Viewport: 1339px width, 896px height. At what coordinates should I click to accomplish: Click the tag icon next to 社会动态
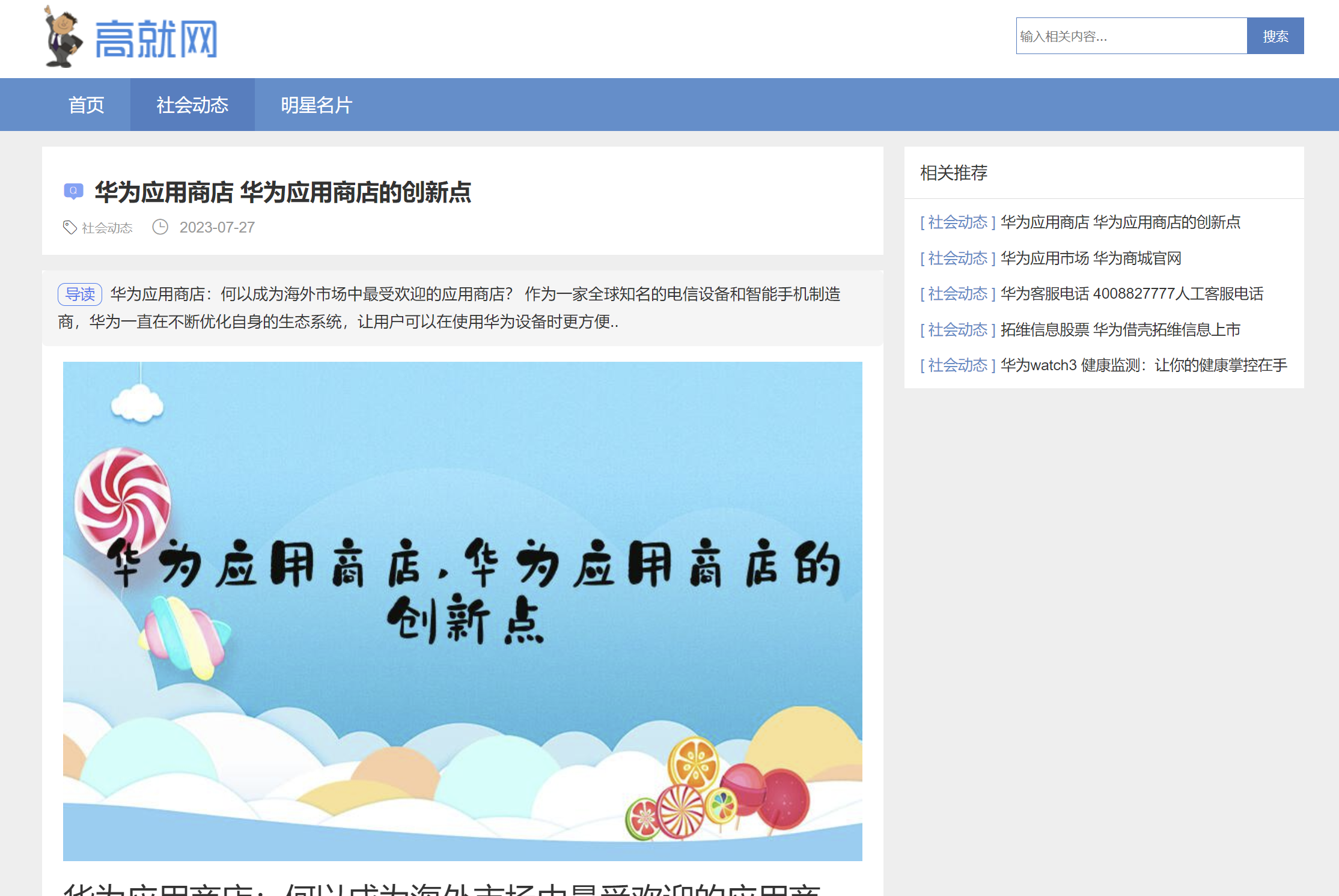point(70,227)
